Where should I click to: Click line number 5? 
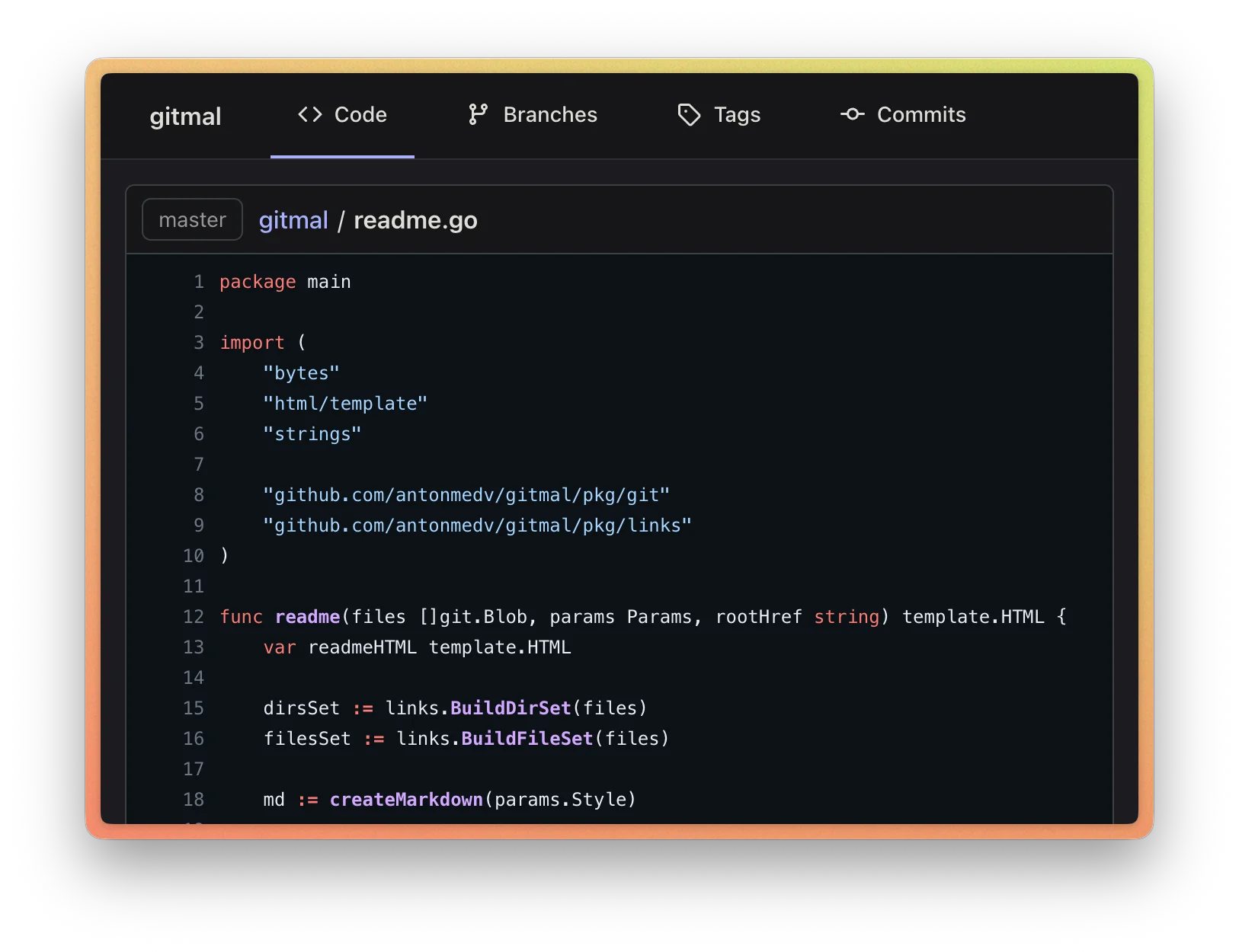(x=199, y=404)
